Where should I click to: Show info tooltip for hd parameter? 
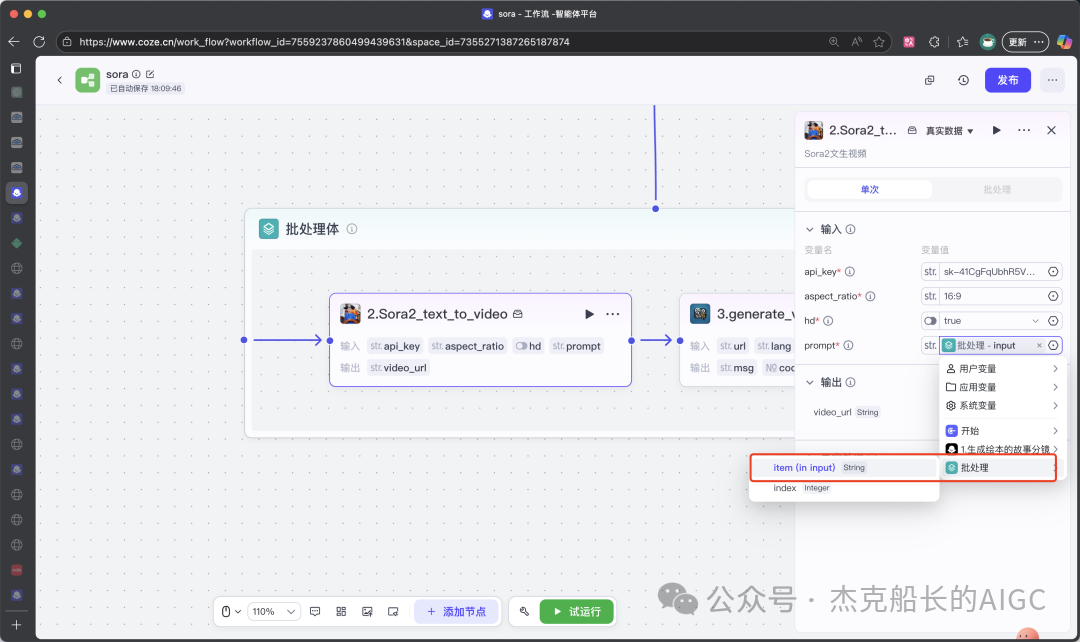click(x=828, y=320)
